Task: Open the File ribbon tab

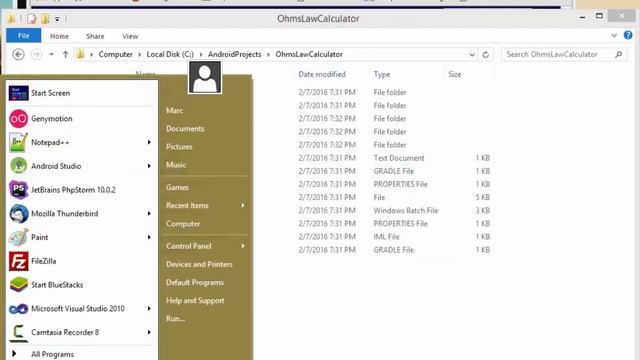Action: pos(23,36)
